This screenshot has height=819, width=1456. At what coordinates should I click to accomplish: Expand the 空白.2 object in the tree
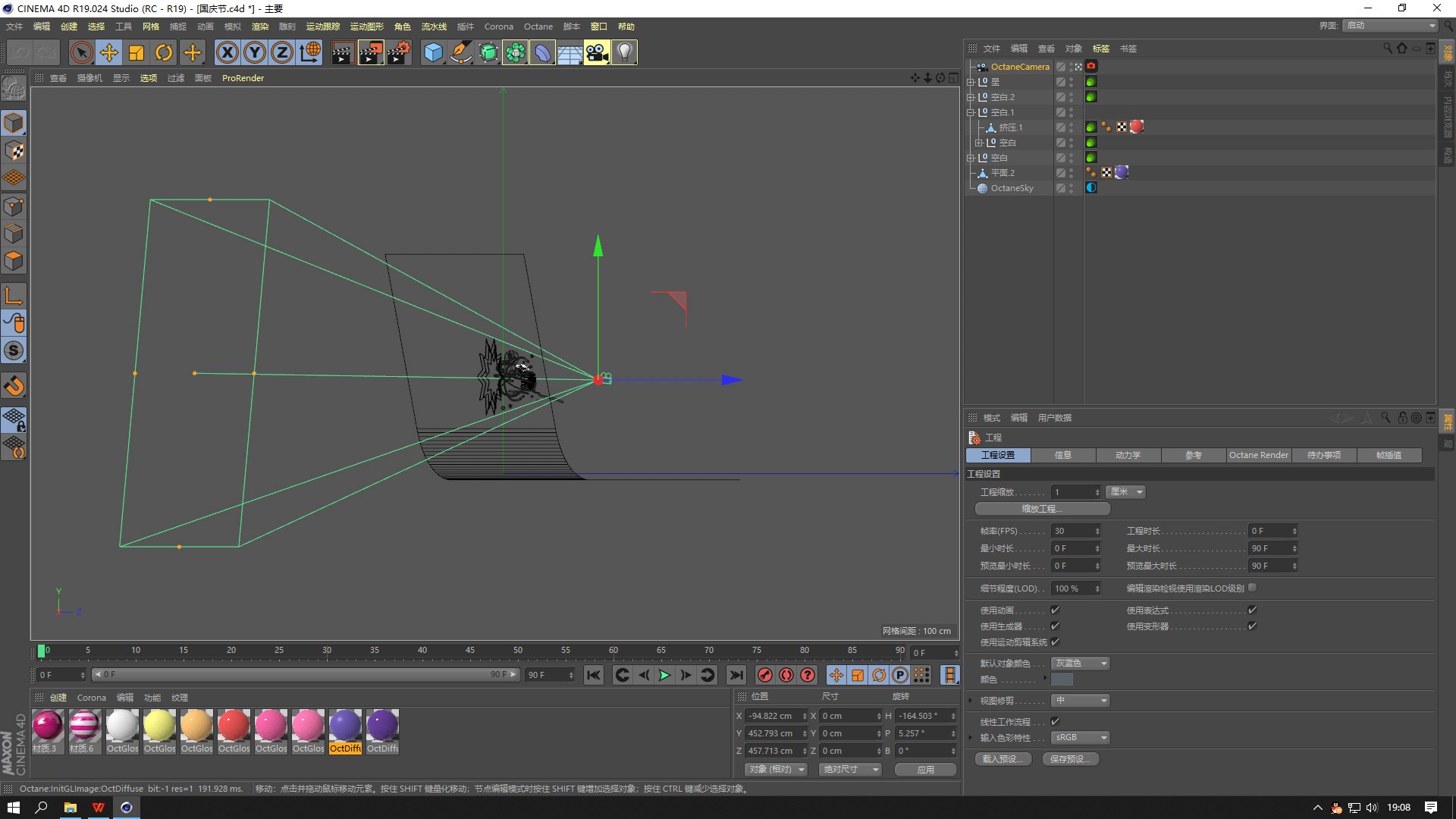971,97
